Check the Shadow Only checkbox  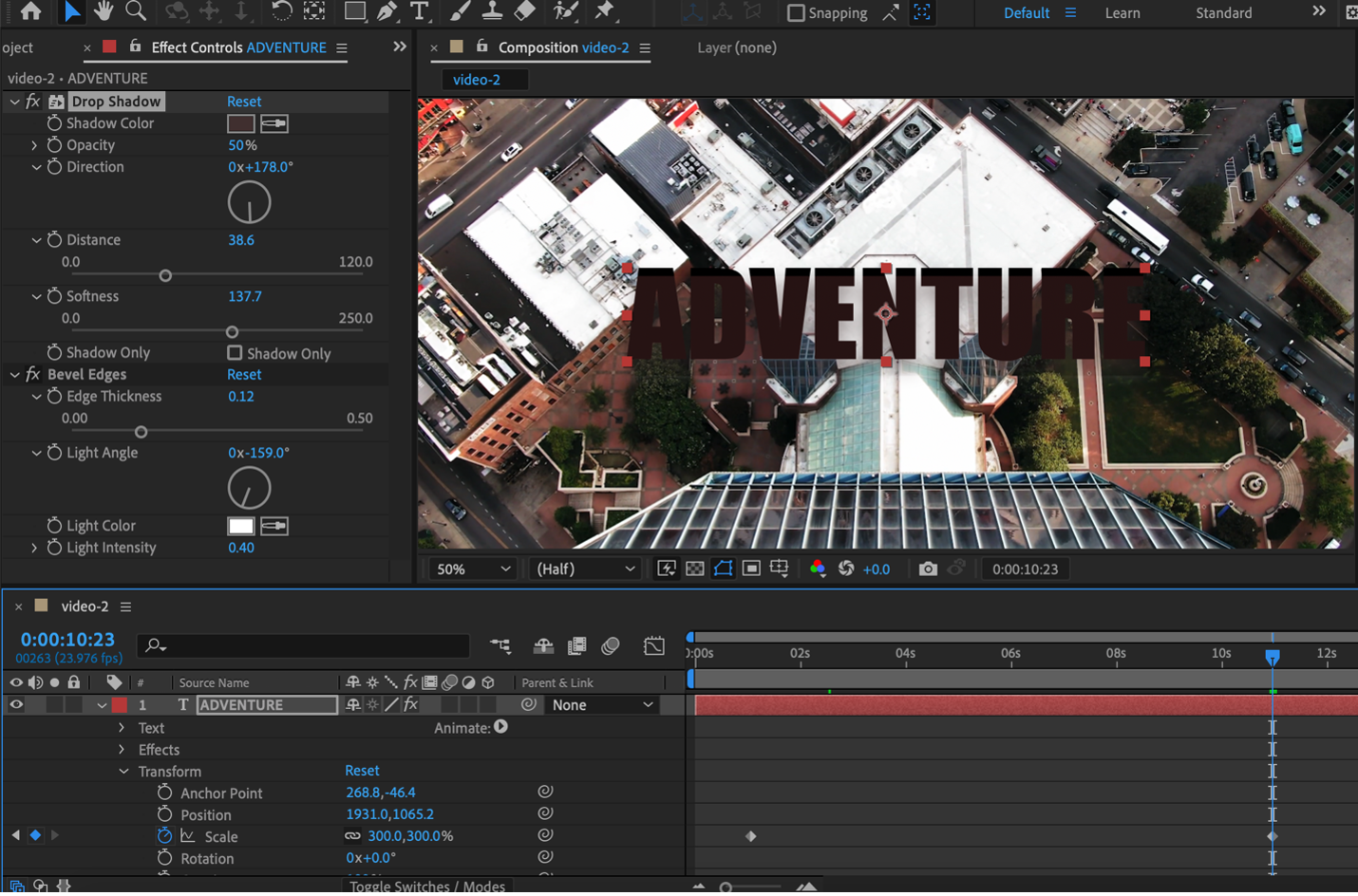[x=235, y=353]
